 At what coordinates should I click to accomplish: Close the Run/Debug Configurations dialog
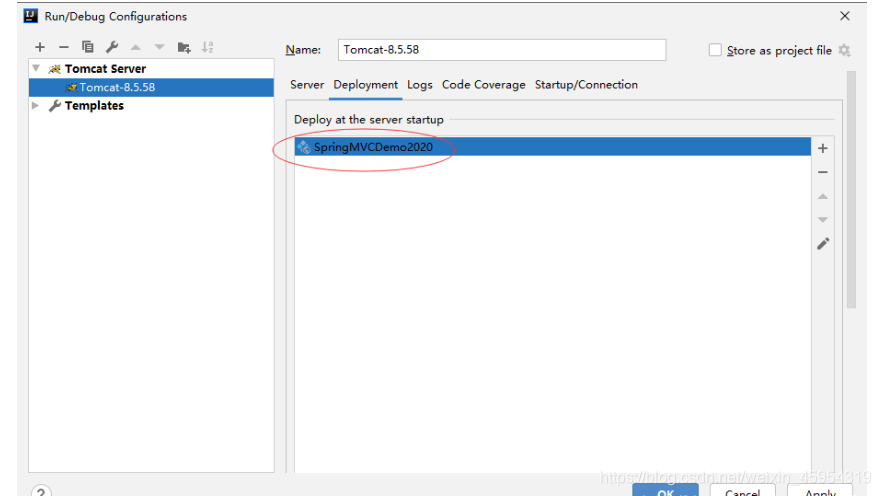pyautogui.click(x=844, y=16)
